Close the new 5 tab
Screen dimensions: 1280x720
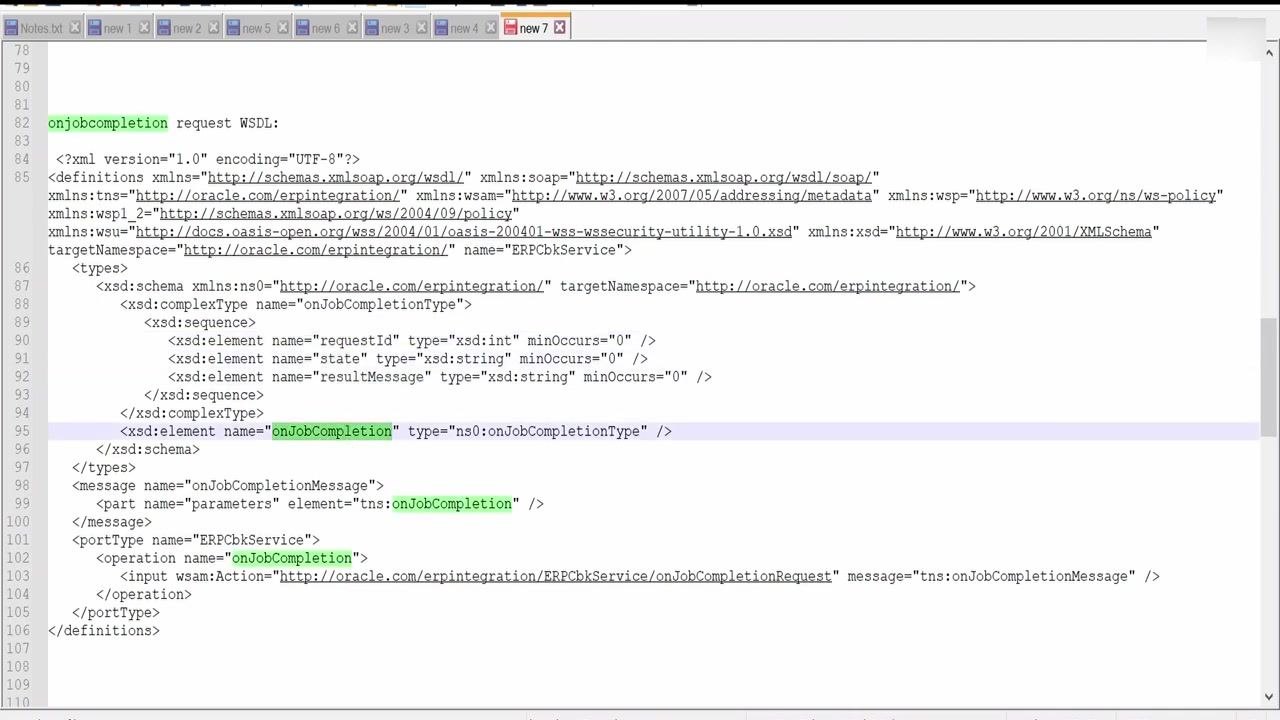(282, 28)
